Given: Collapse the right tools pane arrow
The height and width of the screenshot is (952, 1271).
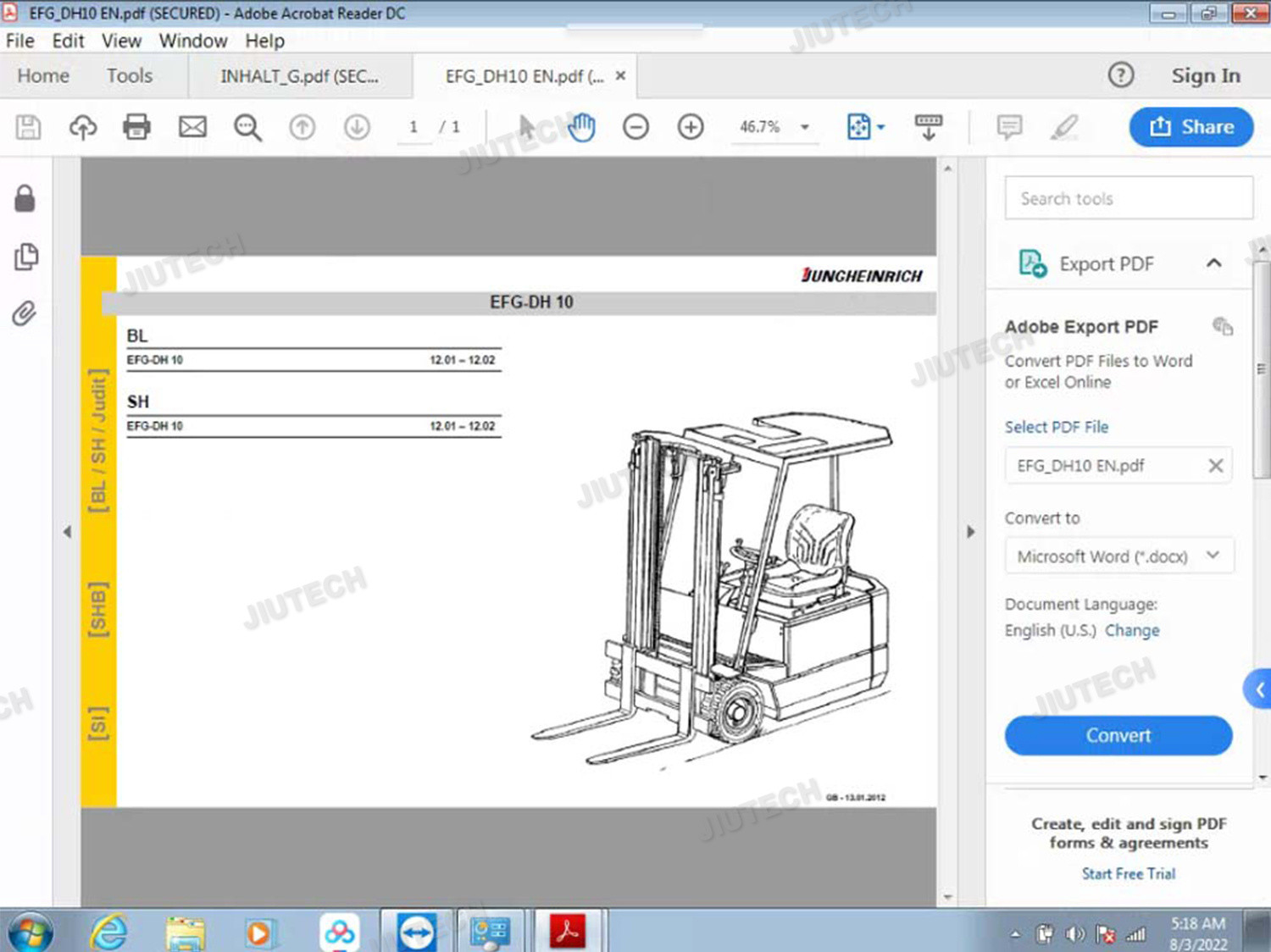Looking at the screenshot, I should pyautogui.click(x=971, y=532).
